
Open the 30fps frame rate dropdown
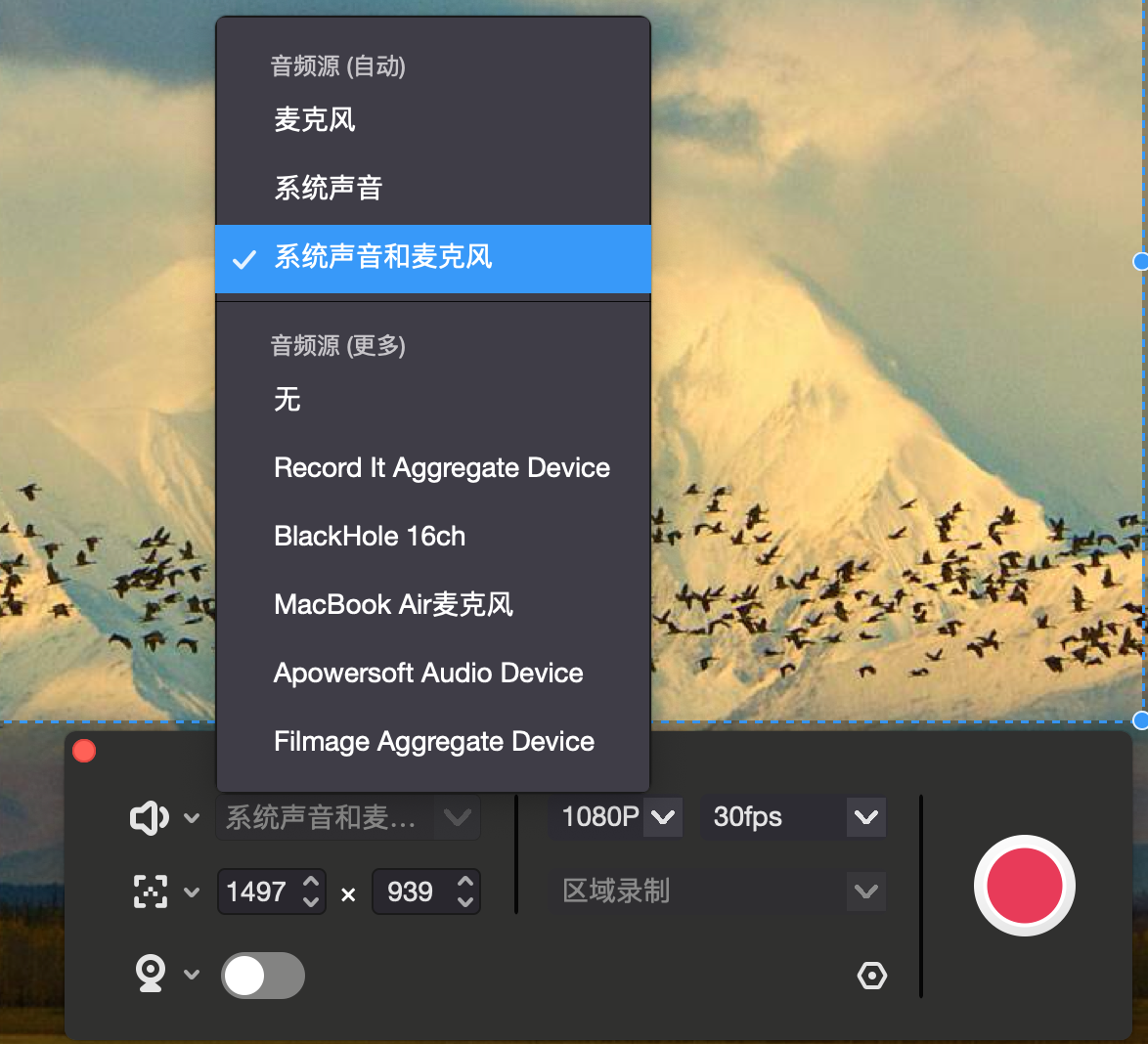coord(793,817)
